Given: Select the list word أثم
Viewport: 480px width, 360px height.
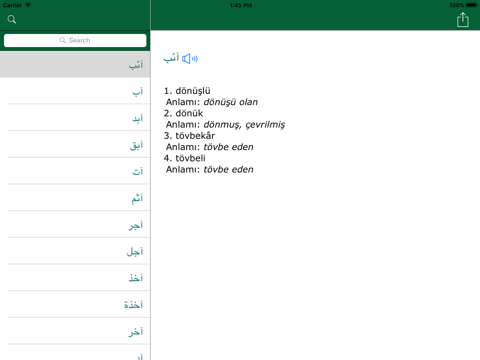Looking at the screenshot, I should pyautogui.click(x=75, y=198).
